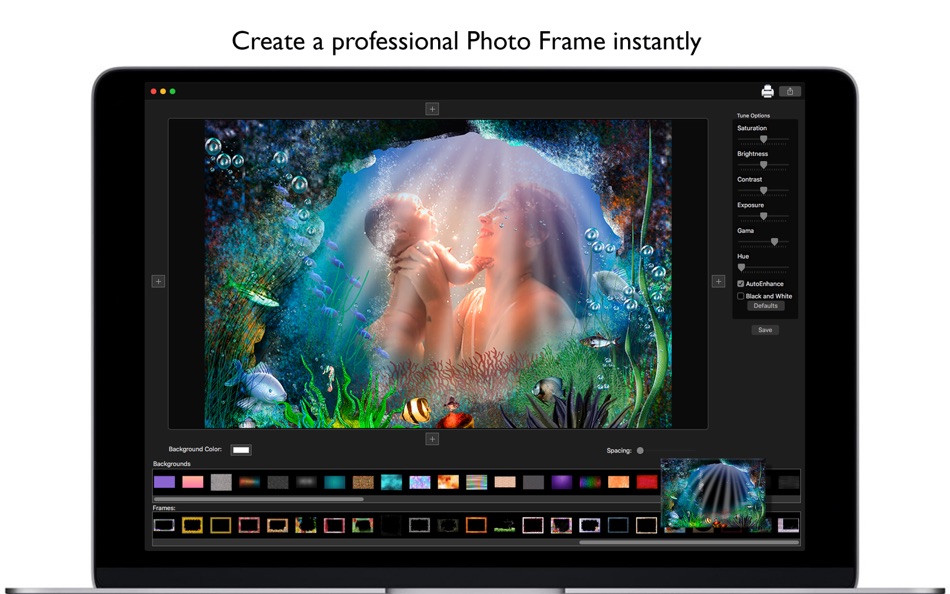Select the bright orange frame thumbnail
The image size is (950, 594).
(x=476, y=525)
